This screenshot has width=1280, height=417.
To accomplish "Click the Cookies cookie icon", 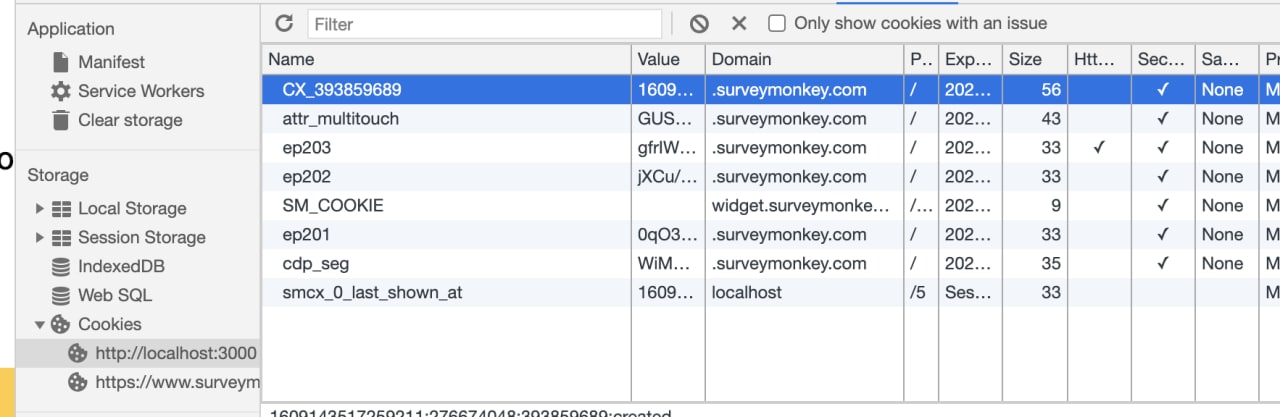I will [x=62, y=324].
